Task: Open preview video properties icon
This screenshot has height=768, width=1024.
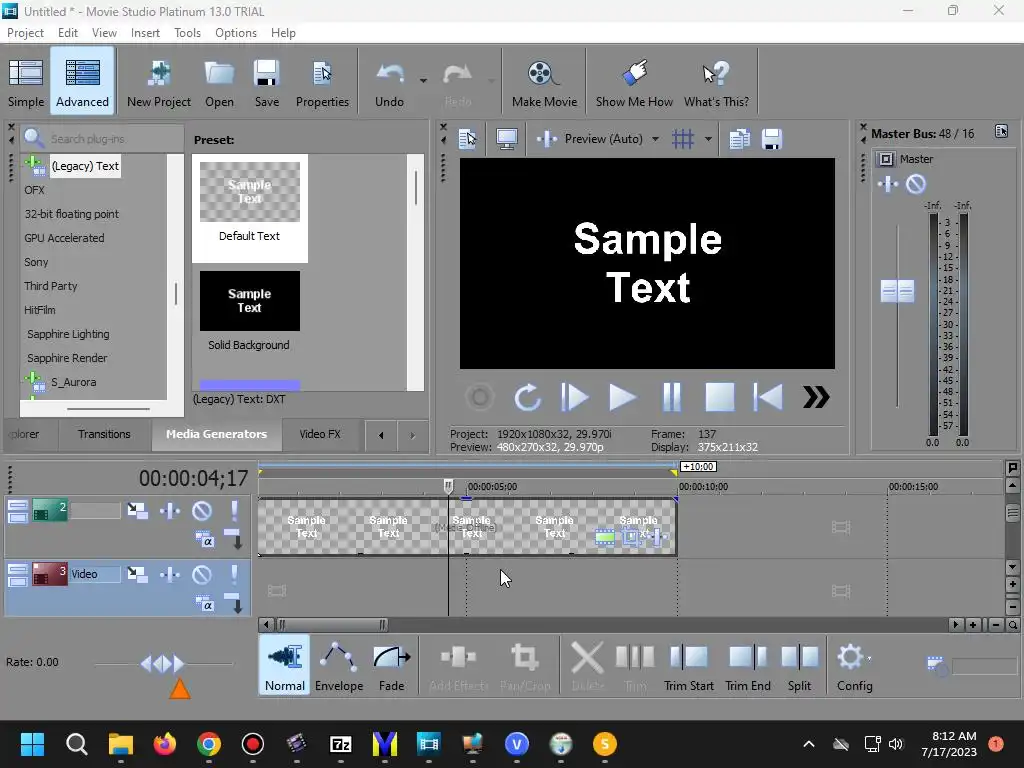Action: pyautogui.click(x=467, y=138)
